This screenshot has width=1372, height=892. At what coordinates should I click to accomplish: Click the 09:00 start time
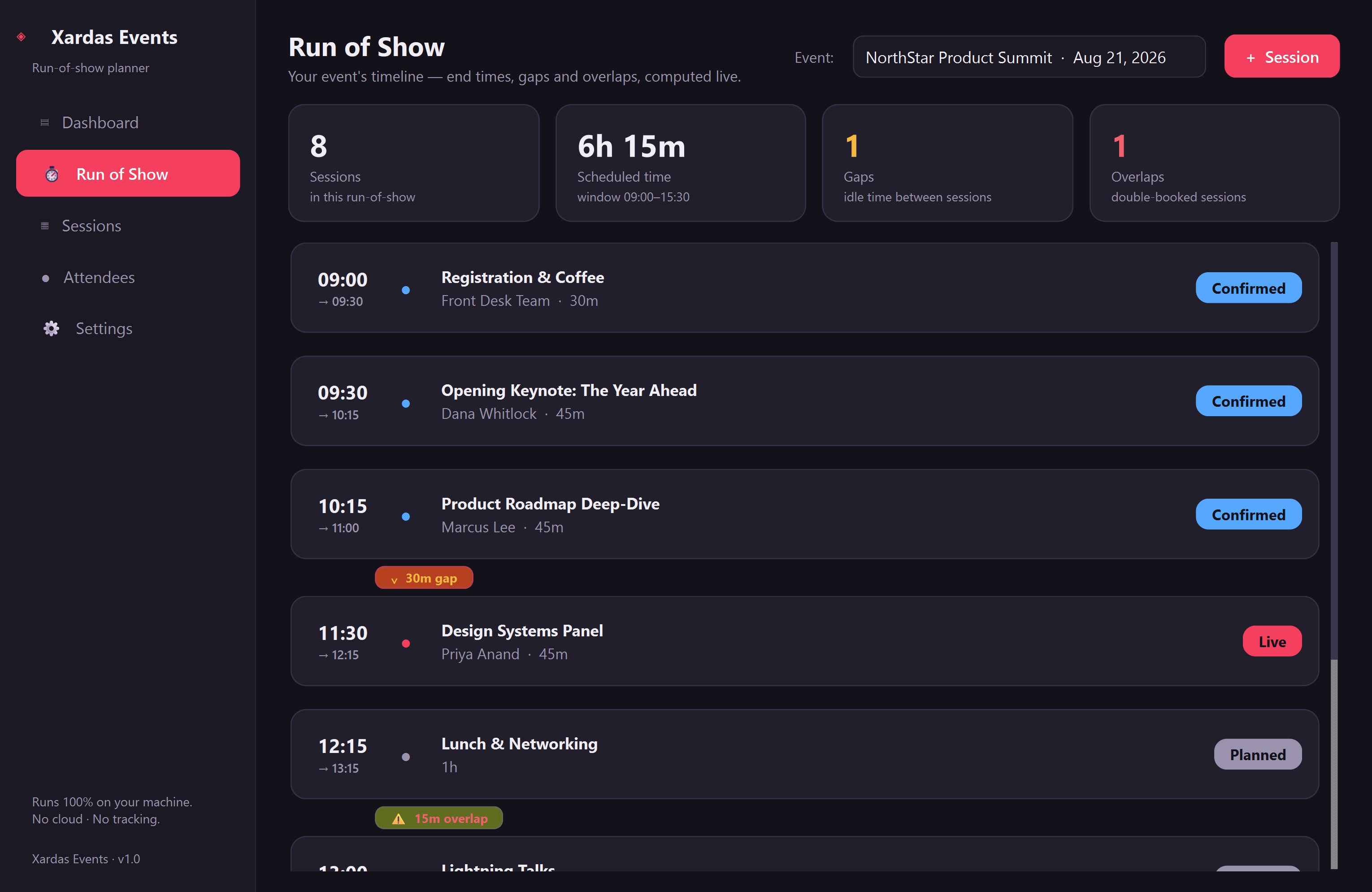tap(343, 280)
